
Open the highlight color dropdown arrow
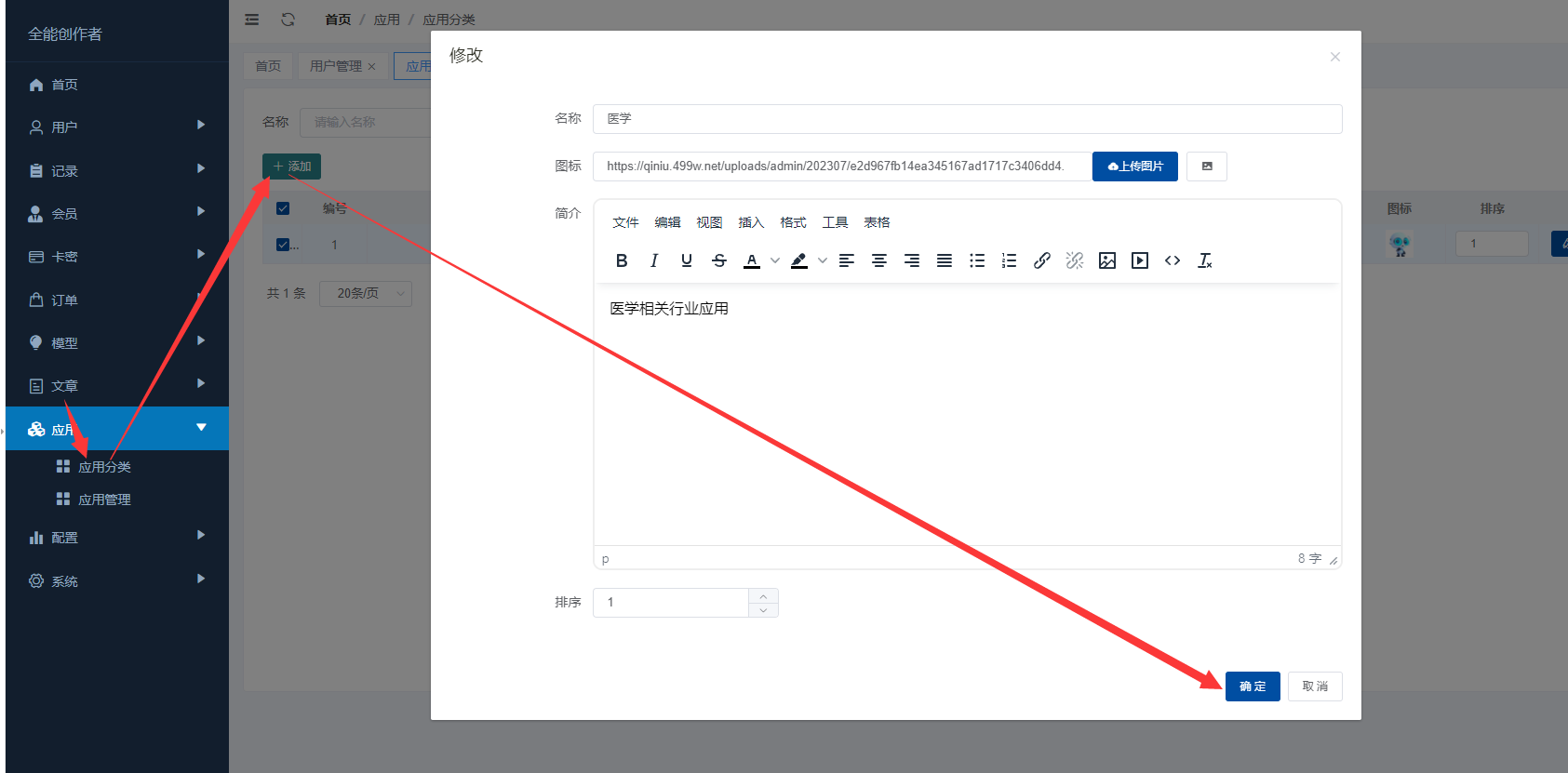(x=823, y=260)
